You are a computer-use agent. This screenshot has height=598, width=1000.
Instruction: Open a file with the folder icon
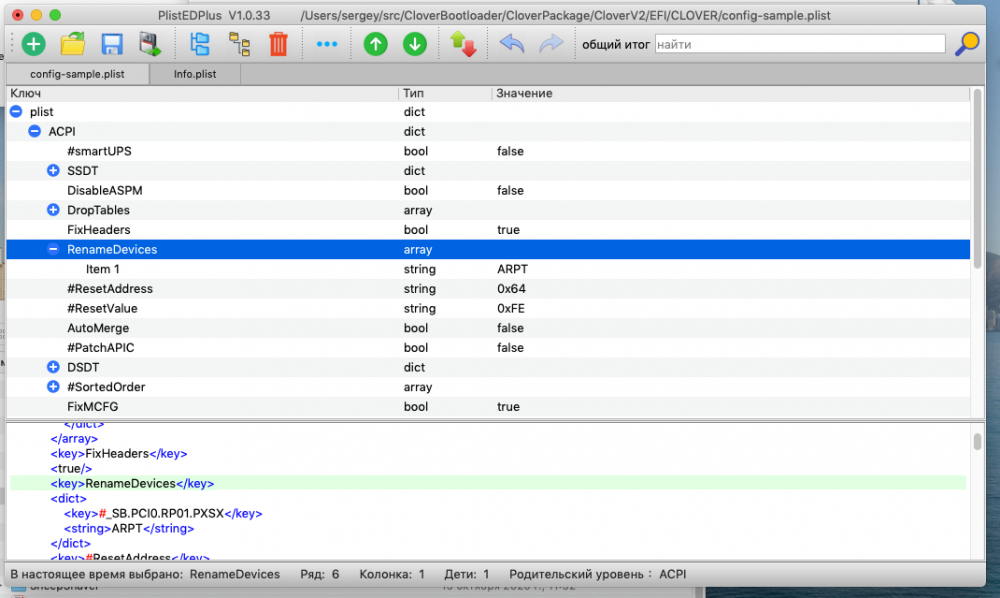click(73, 44)
